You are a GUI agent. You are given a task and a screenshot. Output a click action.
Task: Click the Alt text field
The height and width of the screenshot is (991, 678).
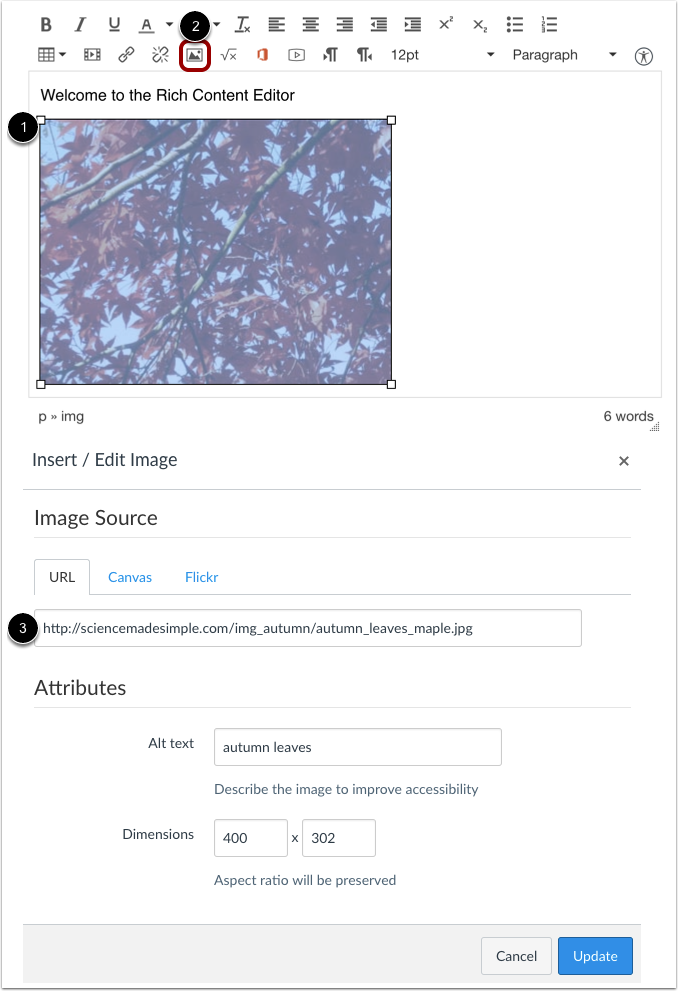[x=357, y=747]
